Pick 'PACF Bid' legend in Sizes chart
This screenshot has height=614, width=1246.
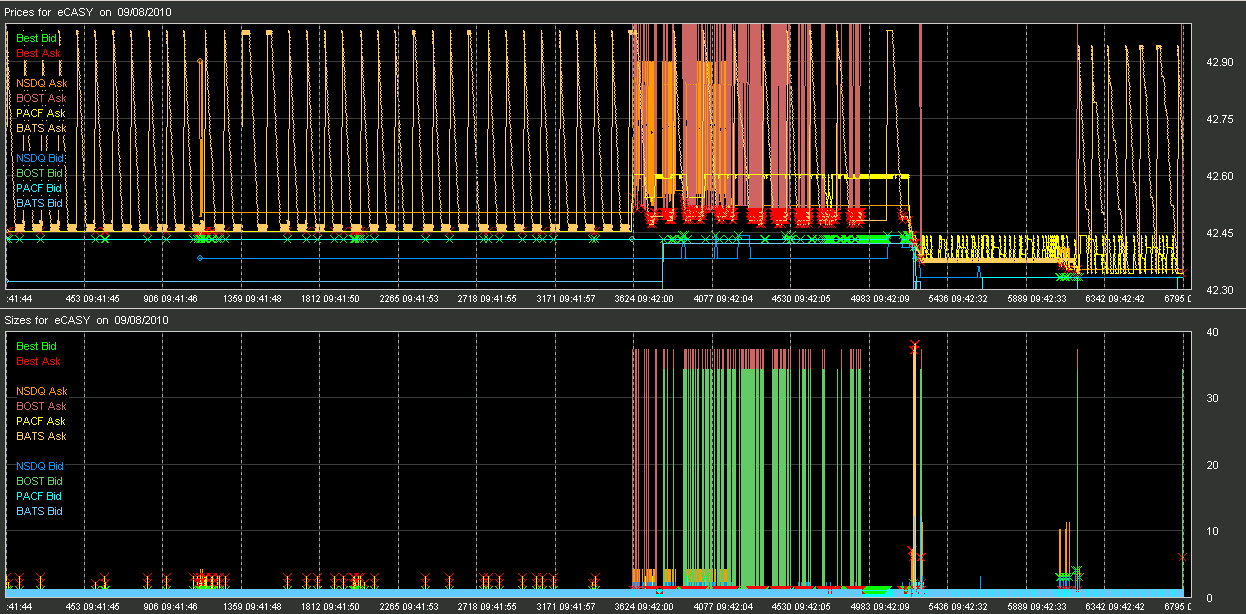[x=40, y=496]
